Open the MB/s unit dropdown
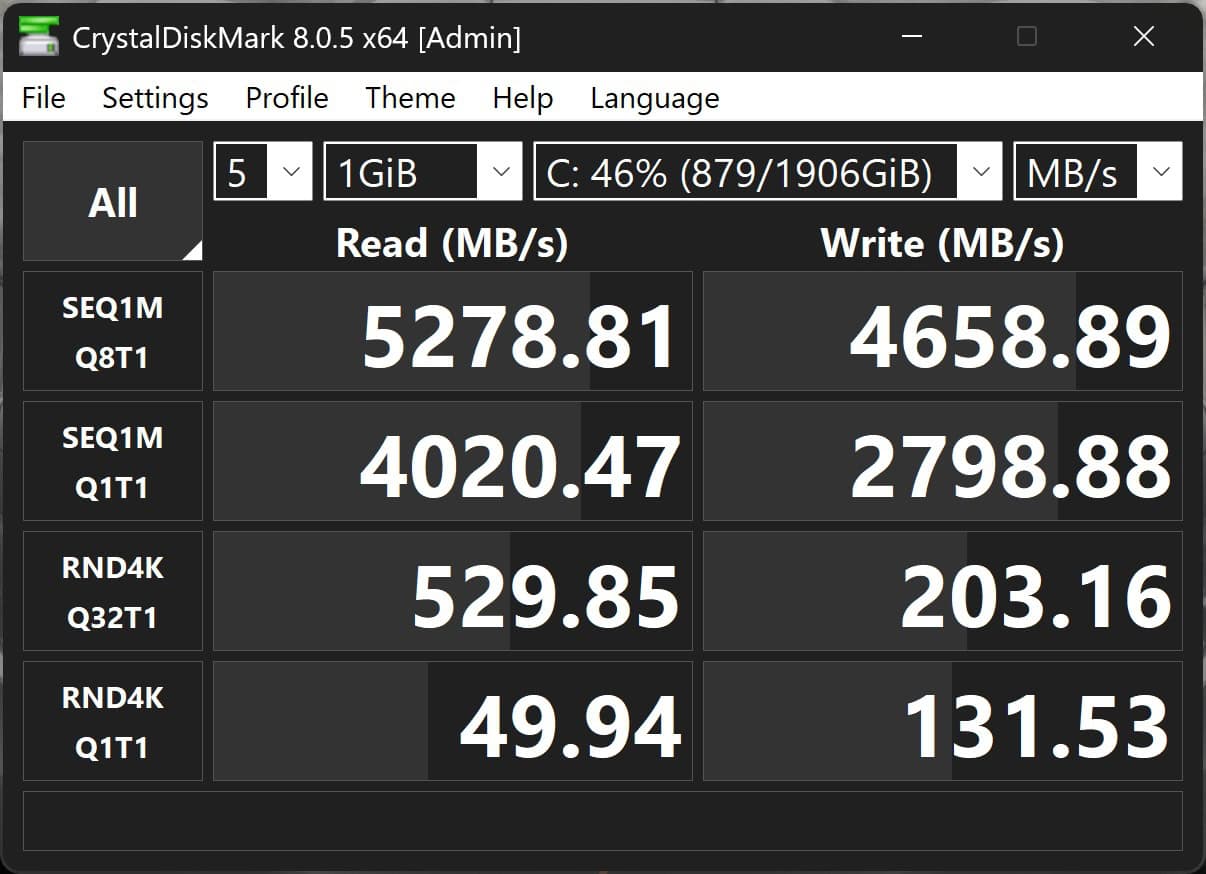 [1098, 171]
